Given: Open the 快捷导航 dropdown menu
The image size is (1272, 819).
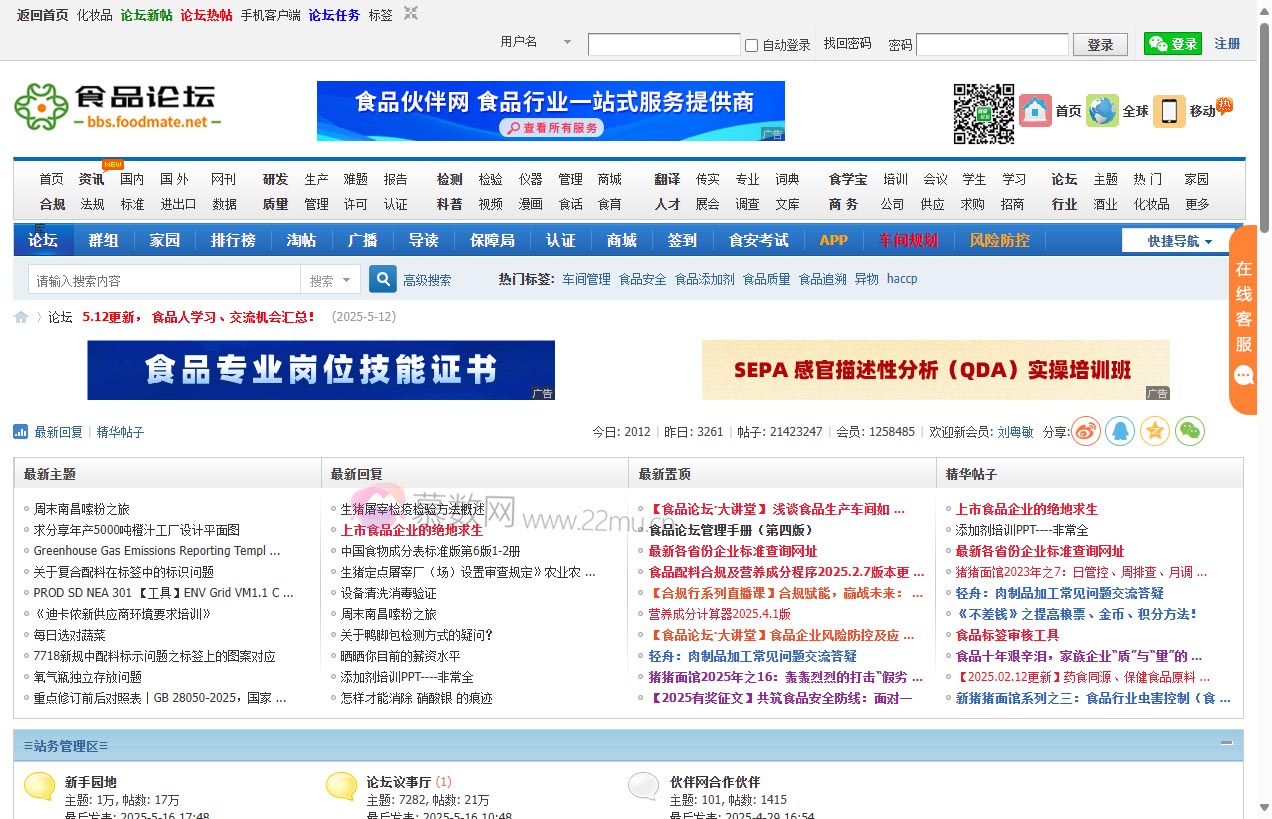Looking at the screenshot, I should point(1180,241).
